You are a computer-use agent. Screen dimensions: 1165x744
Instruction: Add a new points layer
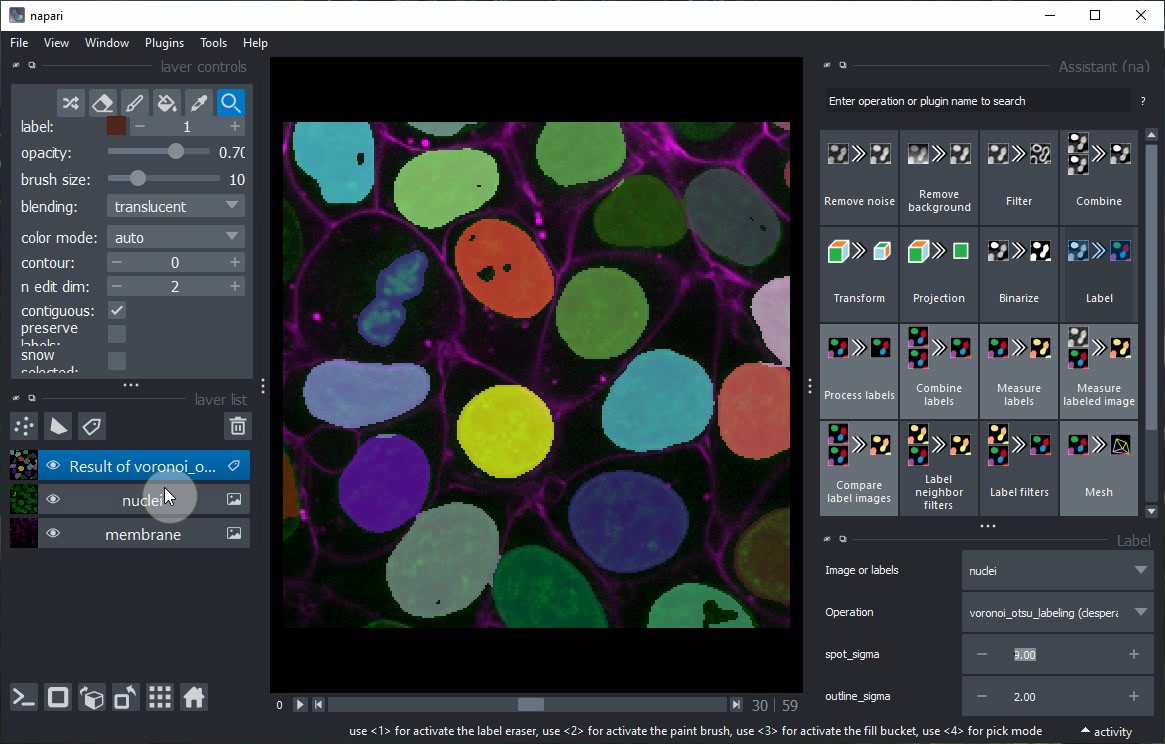pos(24,427)
